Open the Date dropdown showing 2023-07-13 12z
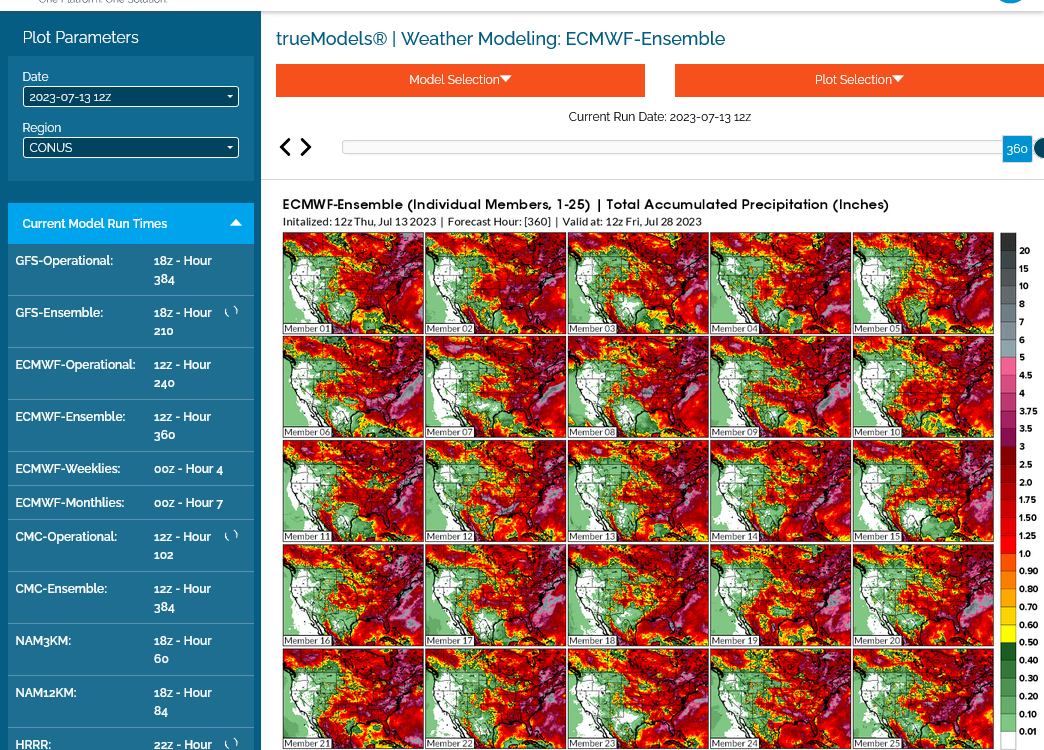 click(x=130, y=97)
